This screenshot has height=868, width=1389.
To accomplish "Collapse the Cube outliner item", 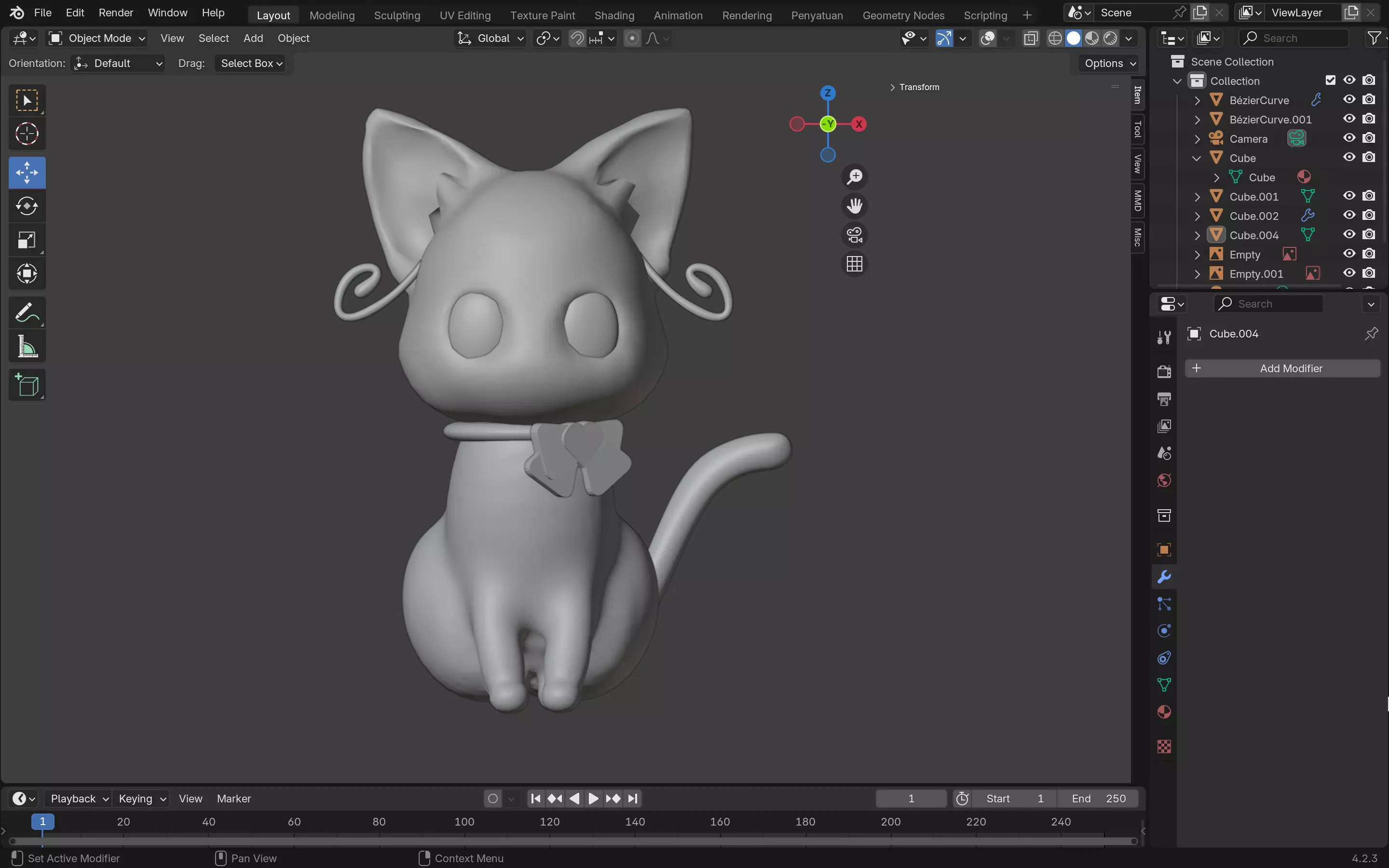I will coord(1197,159).
